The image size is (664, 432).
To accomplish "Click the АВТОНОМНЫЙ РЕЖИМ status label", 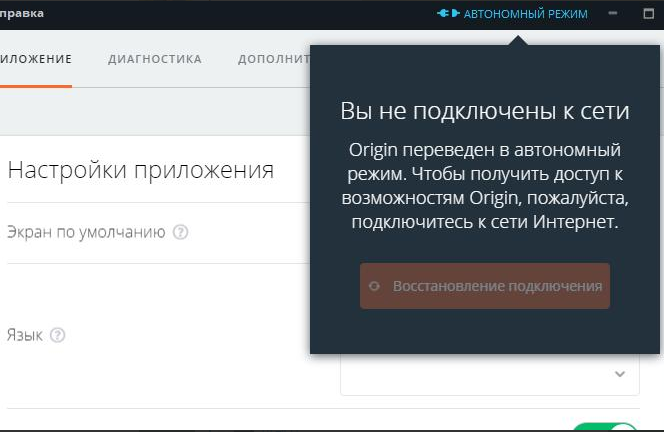I will [x=526, y=14].
